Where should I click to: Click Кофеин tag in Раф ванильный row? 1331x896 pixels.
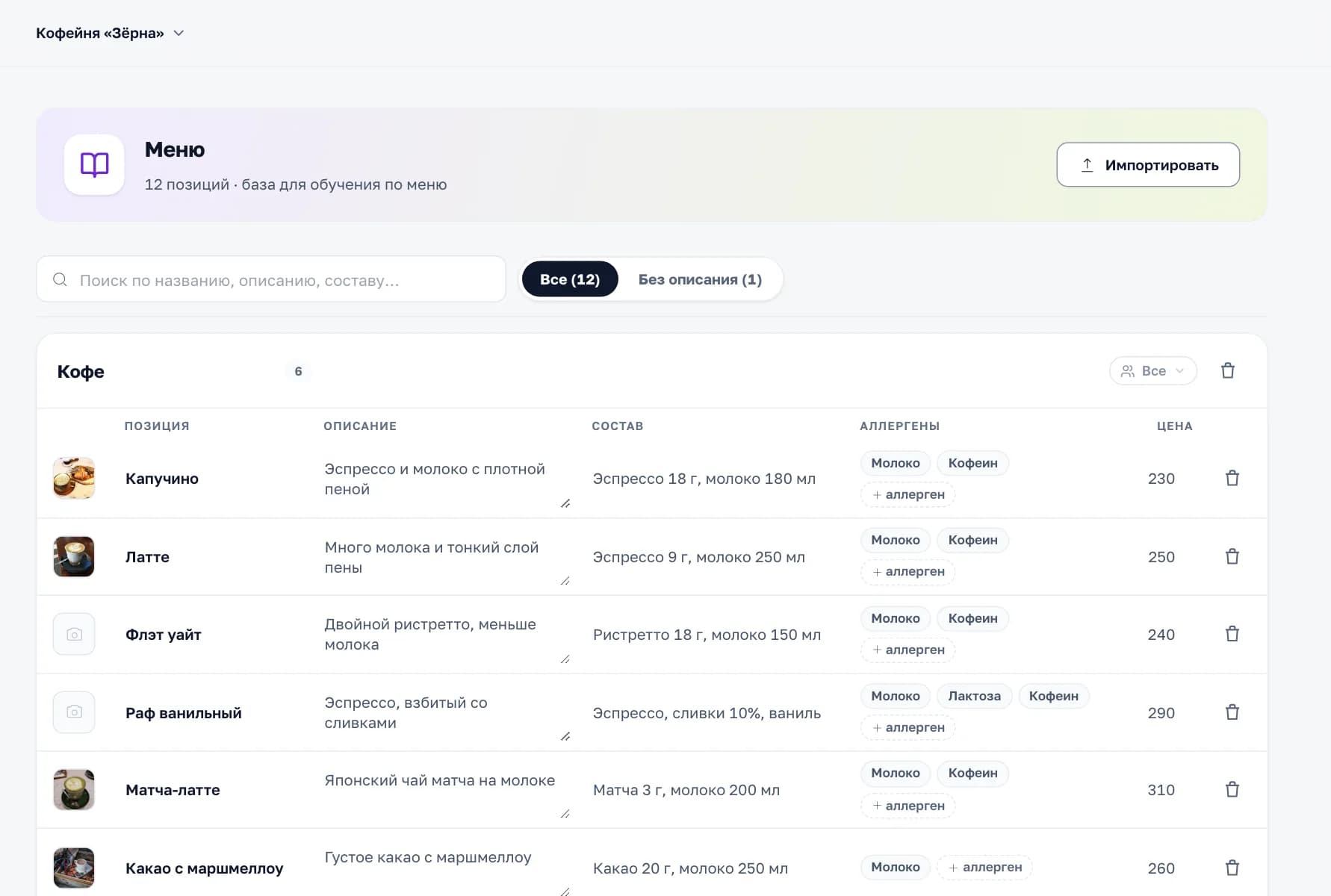(x=1053, y=696)
